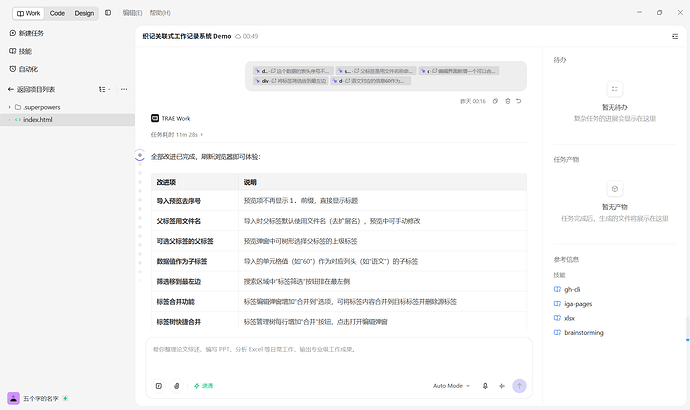Screen dimensions: 690x410
Task: Expand the task duration 11m 28s details
Action: [x=177, y=135]
